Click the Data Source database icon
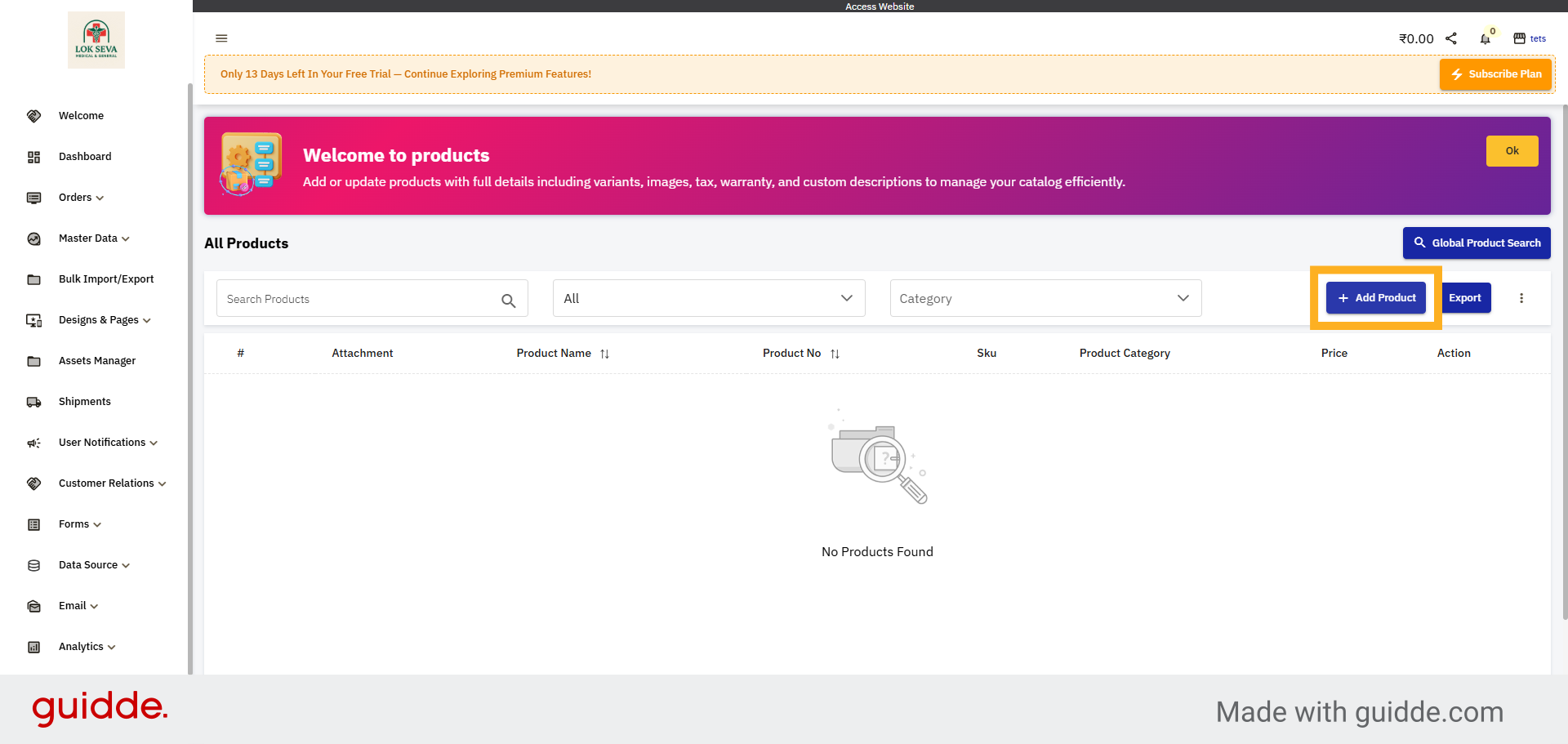 [x=33, y=565]
